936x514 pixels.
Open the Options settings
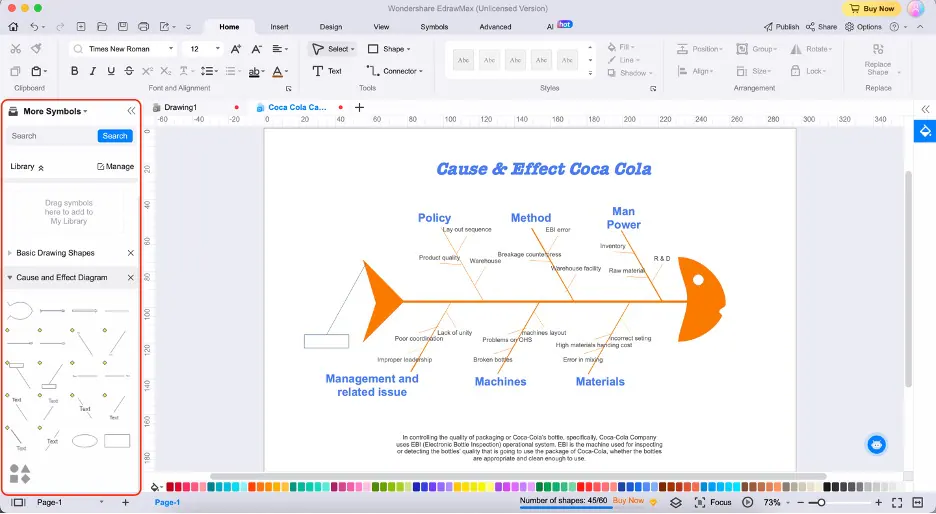(863, 27)
